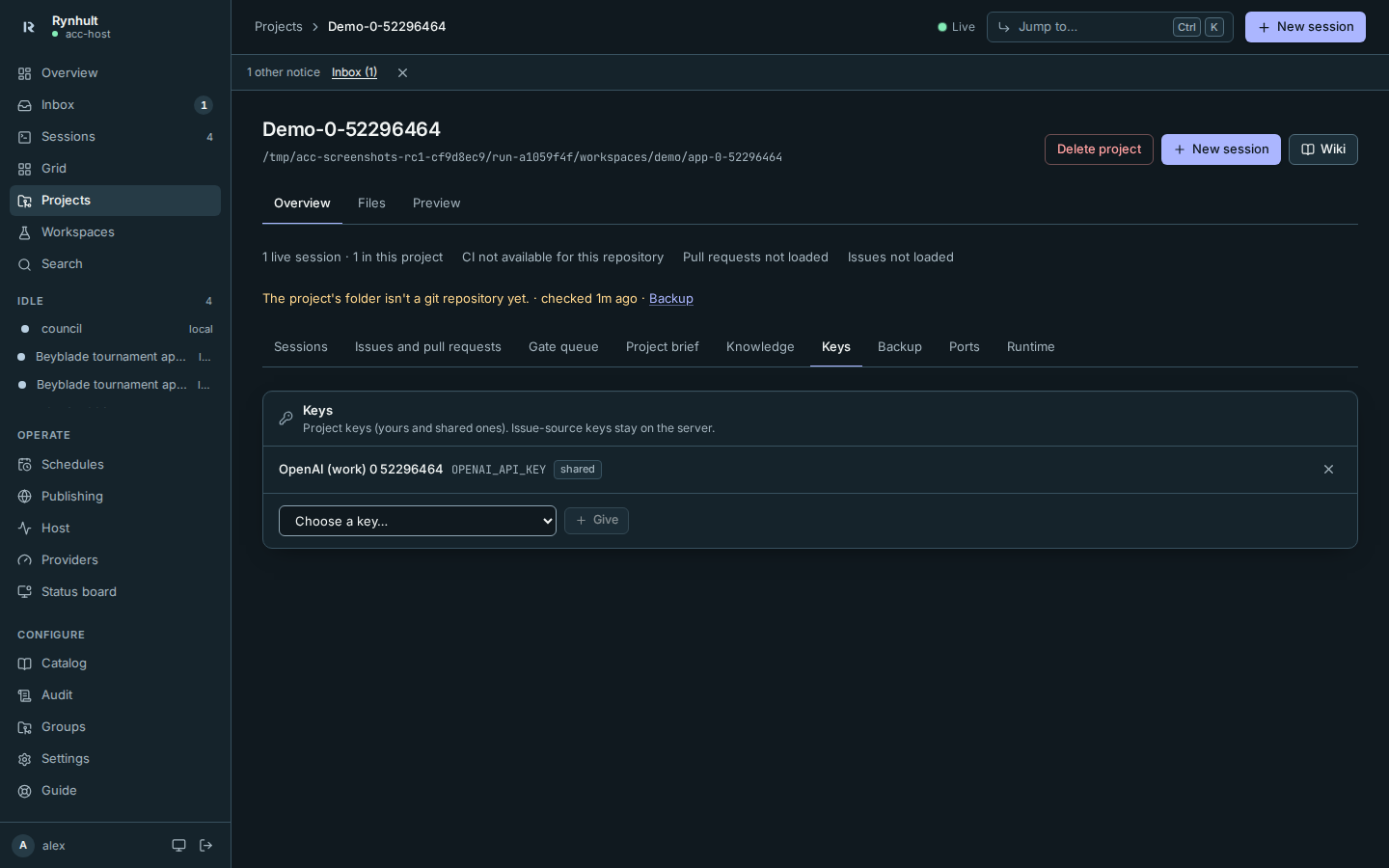1389x868 pixels.
Task: Switch to the Files tab
Action: [x=371, y=203]
